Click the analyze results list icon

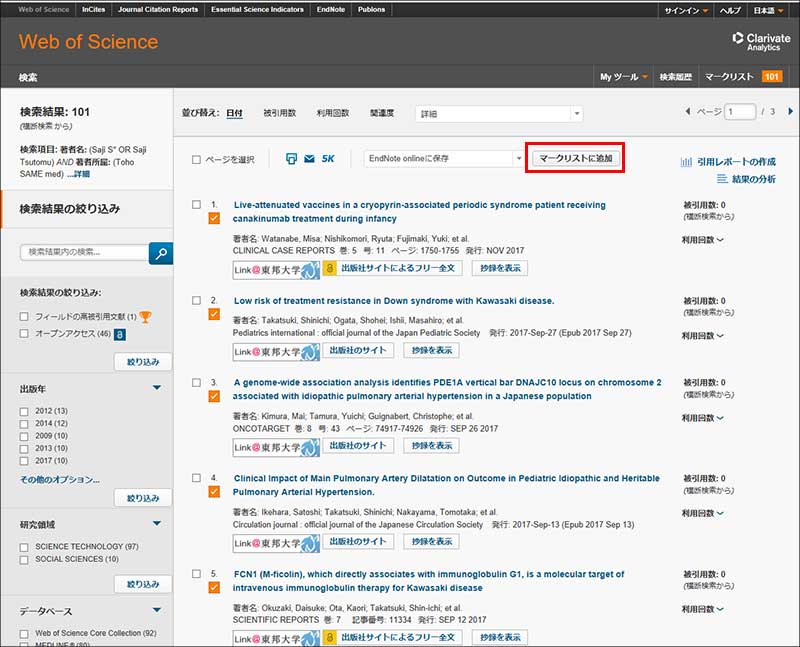[x=722, y=179]
